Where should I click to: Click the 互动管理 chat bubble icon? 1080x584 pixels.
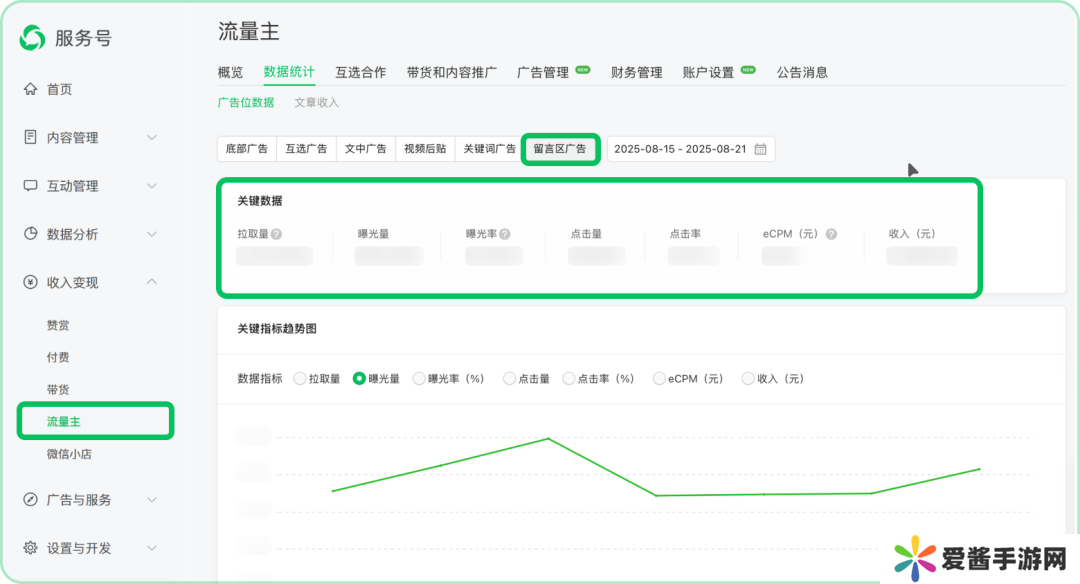tap(30, 186)
